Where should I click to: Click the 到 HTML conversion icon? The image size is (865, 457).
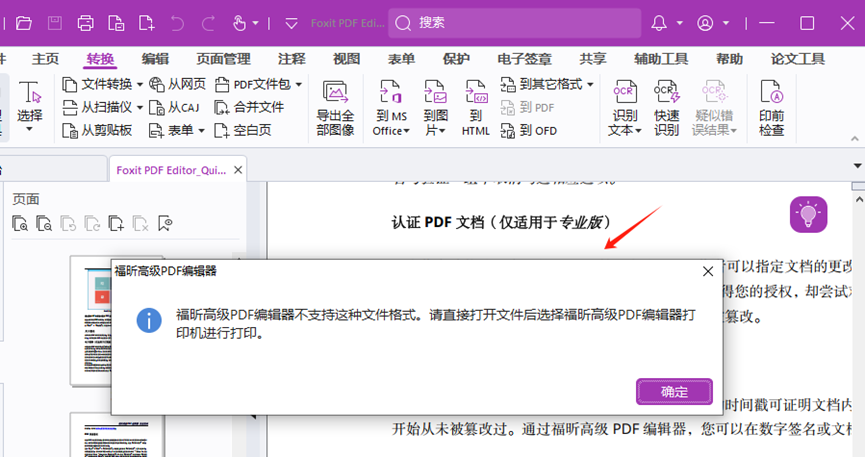(476, 108)
